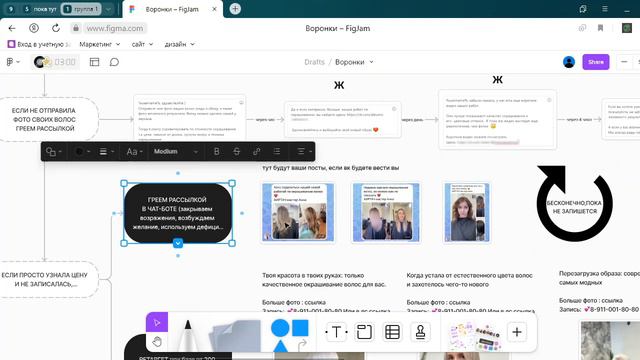Go back in browser
The width and height of the screenshot is (640, 360).
pos(12,28)
